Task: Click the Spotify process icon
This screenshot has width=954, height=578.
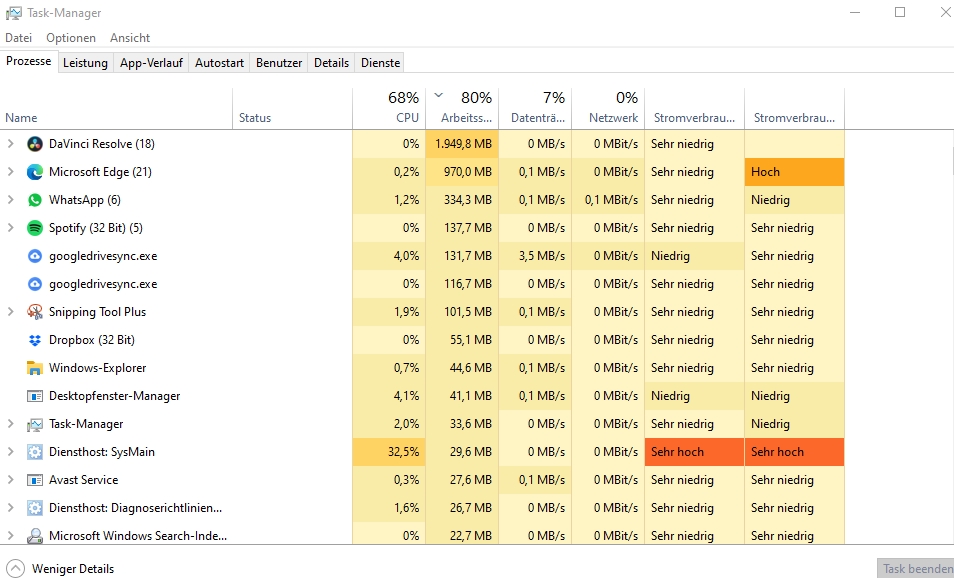Action: [x=35, y=228]
